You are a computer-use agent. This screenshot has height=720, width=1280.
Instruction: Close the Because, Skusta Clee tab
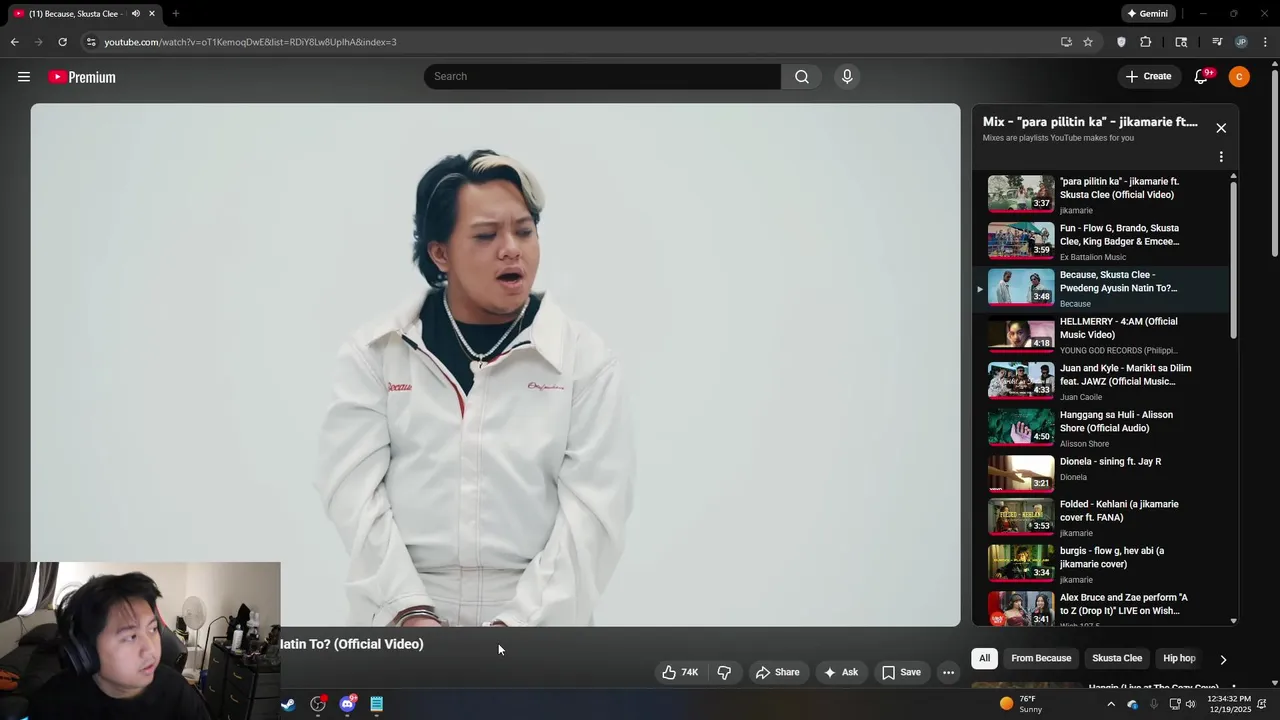[152, 14]
